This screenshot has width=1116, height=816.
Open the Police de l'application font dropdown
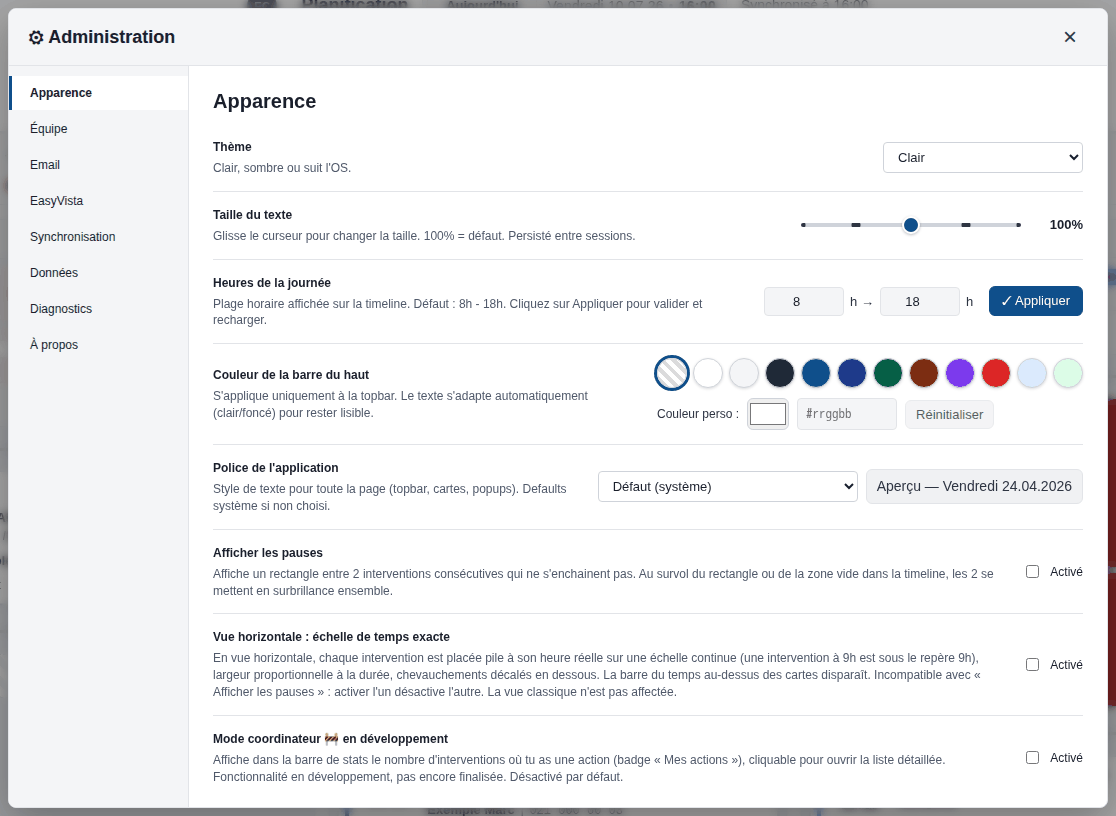coord(727,487)
